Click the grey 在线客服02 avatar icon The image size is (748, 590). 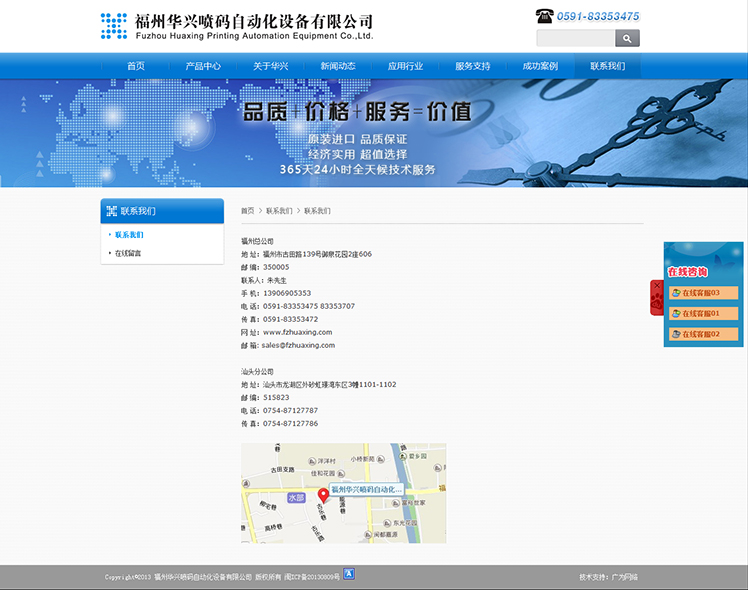(x=676, y=334)
